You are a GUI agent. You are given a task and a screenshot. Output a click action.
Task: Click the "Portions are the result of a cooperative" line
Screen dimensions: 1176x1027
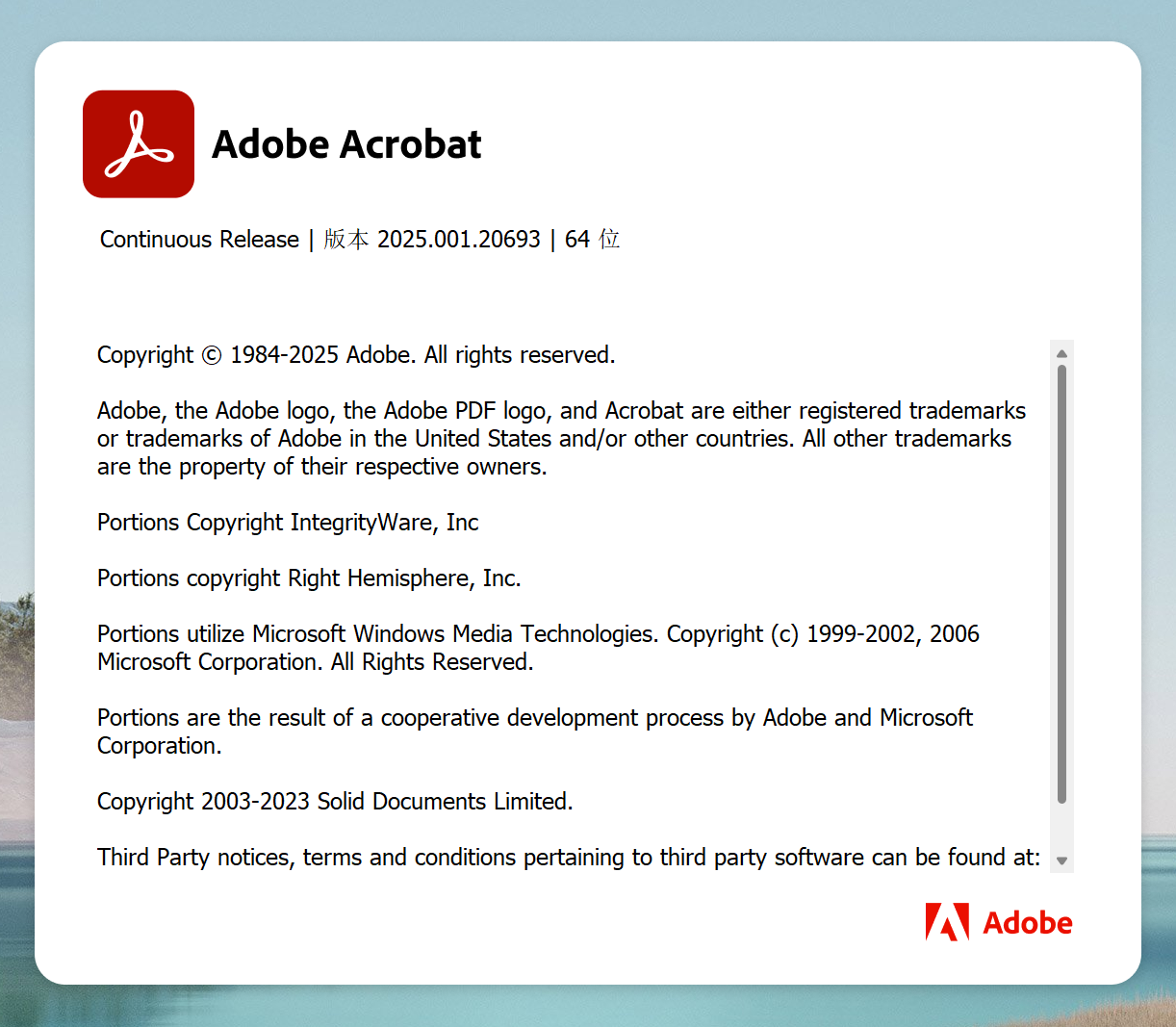(x=535, y=718)
